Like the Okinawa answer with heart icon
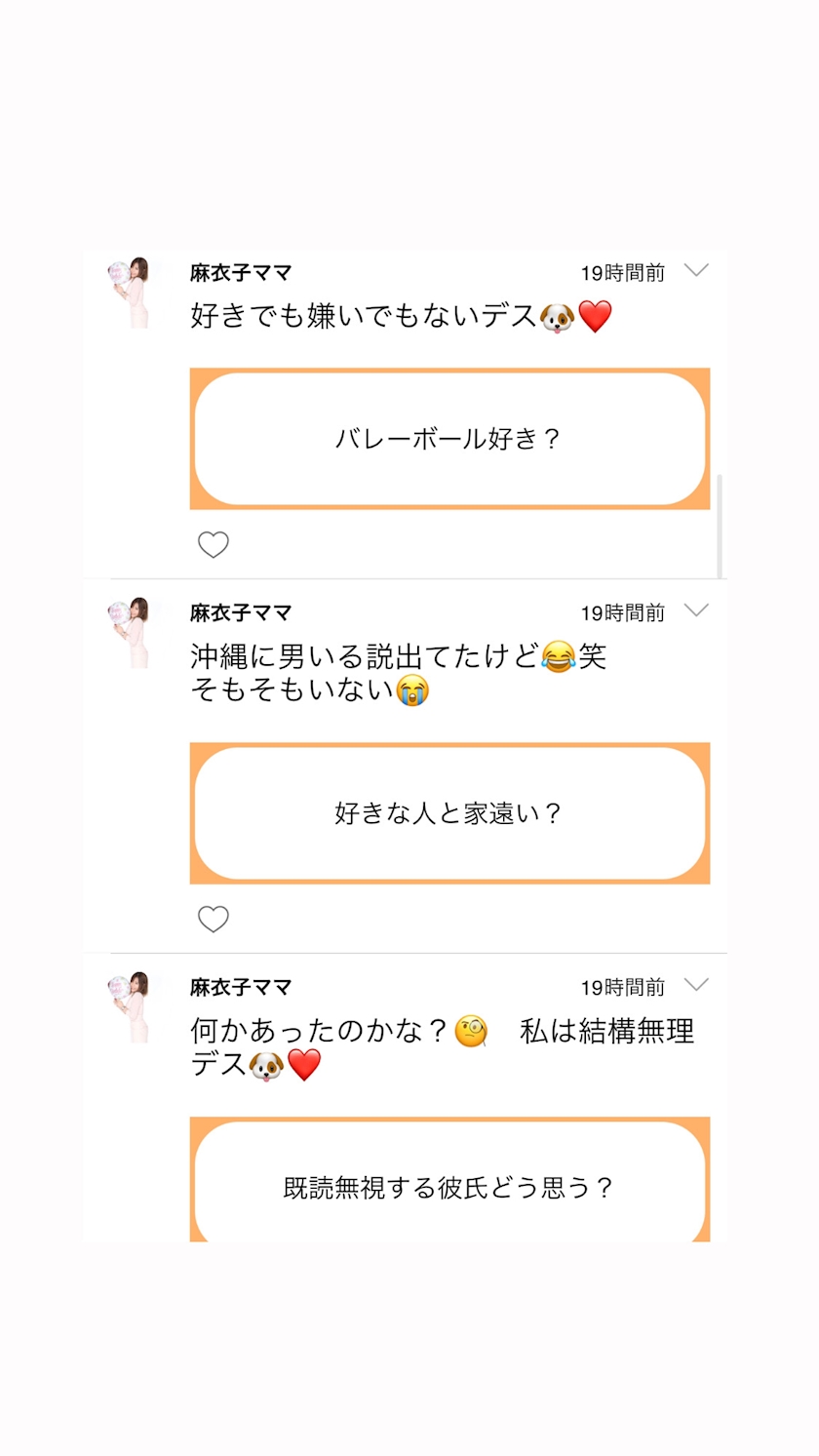Screen dimensions: 819x1456 coord(213,919)
